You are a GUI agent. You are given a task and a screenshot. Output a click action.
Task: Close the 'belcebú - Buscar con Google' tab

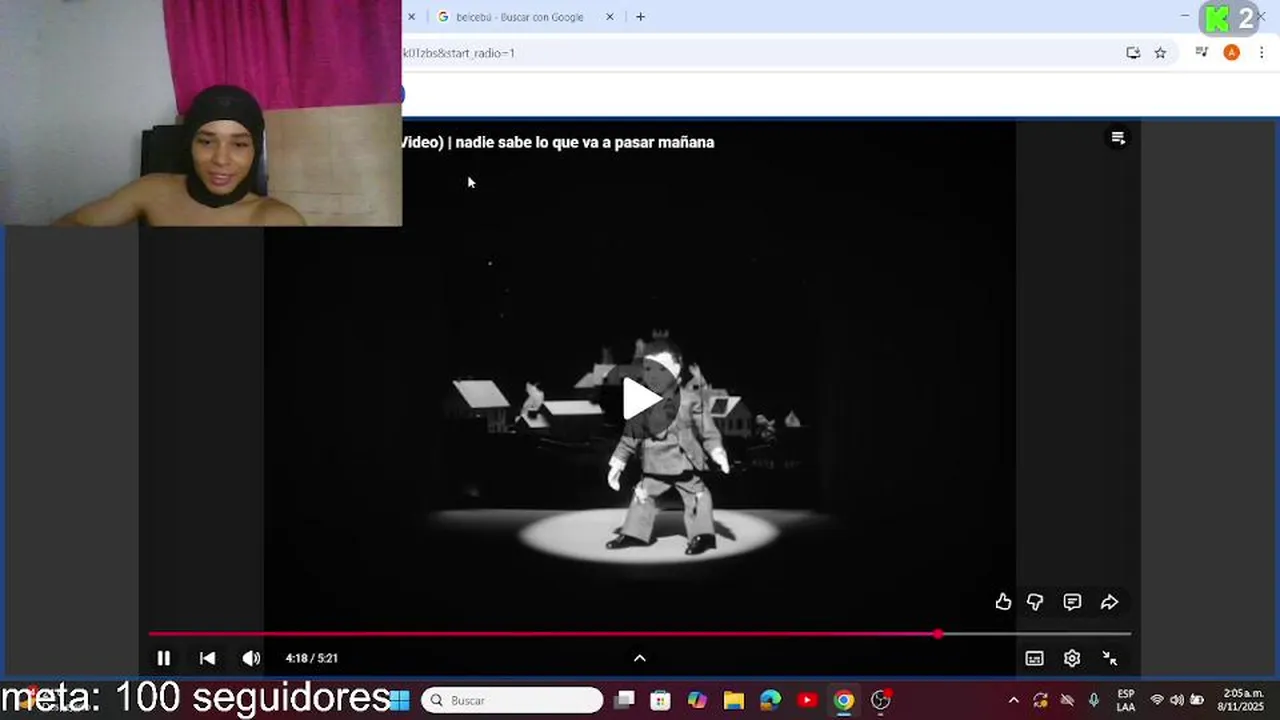click(x=610, y=17)
